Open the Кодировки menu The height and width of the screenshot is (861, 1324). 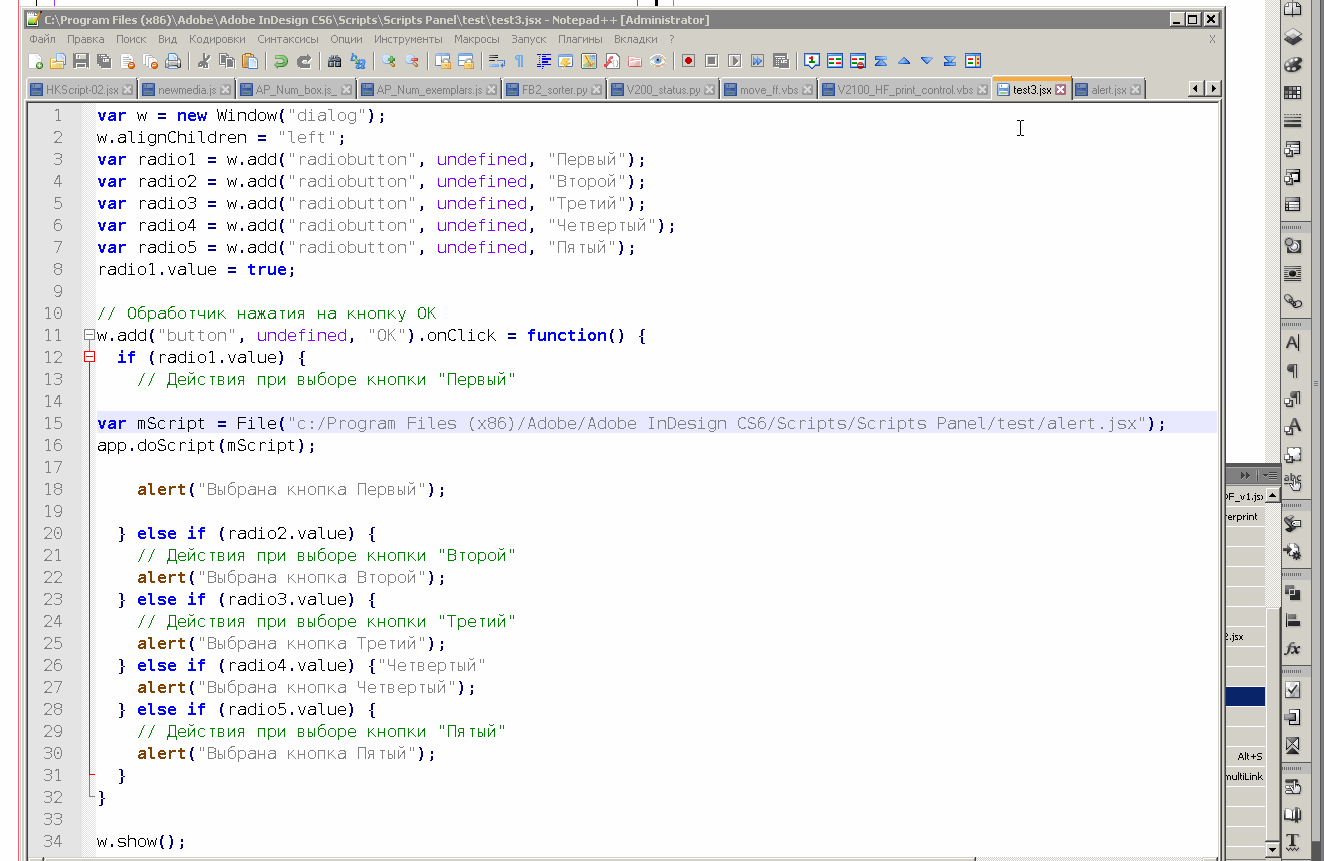[217, 39]
